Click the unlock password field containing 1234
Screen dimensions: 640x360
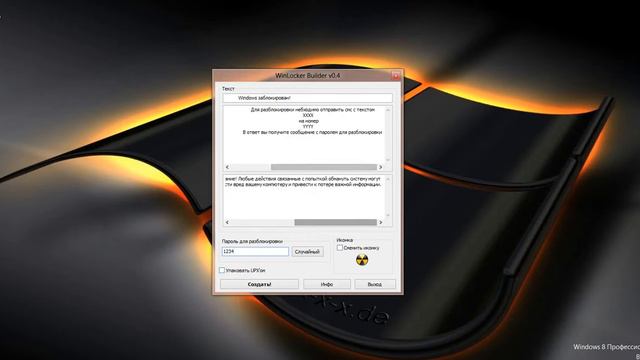(x=255, y=252)
